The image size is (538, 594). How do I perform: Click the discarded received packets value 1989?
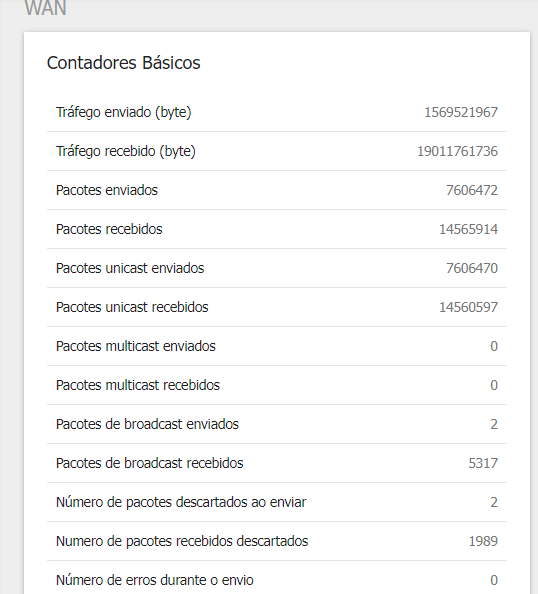point(483,541)
